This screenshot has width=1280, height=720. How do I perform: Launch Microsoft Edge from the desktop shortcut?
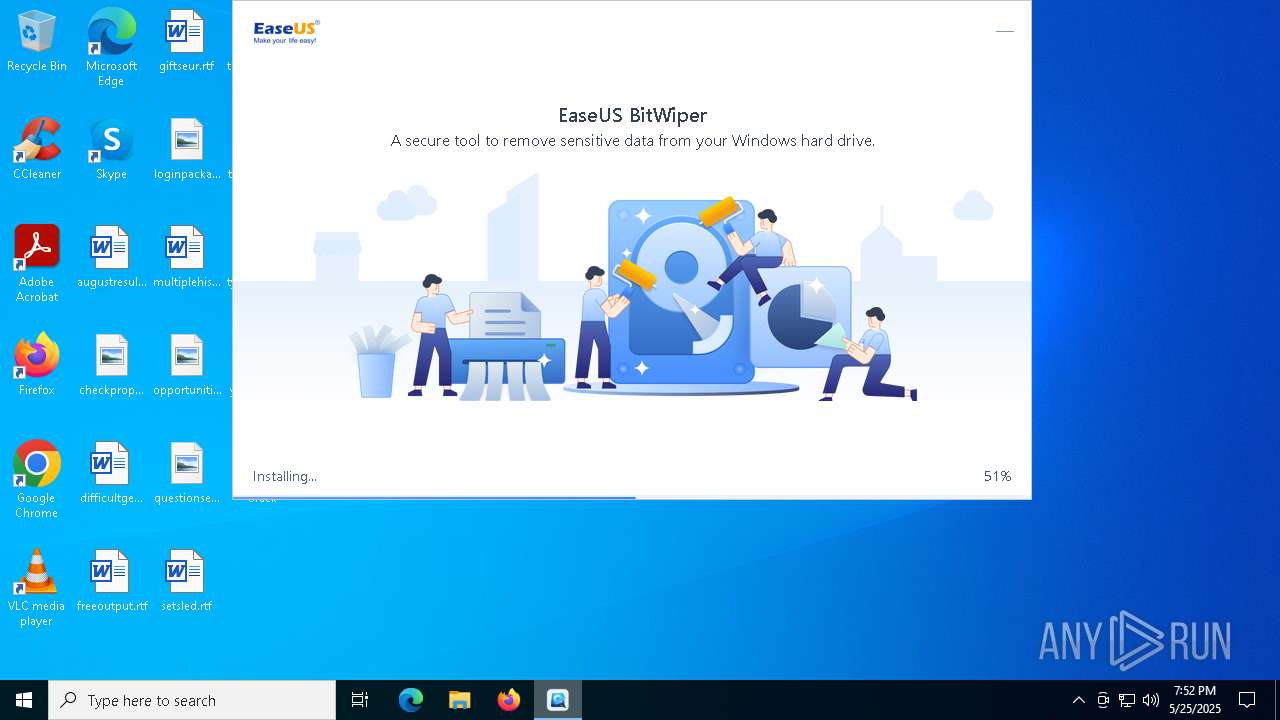coord(111,48)
